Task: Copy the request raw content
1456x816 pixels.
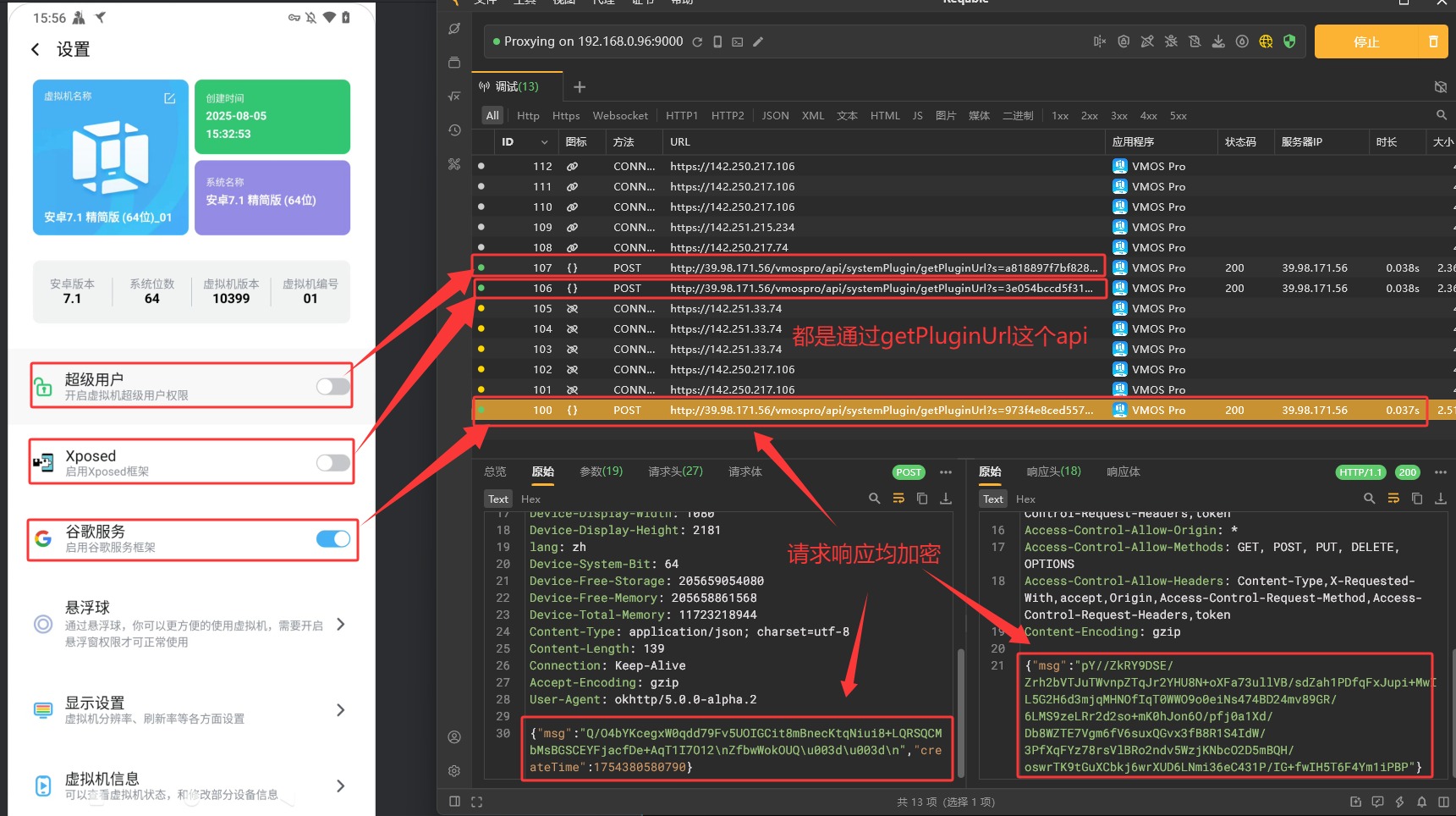Action: click(922, 499)
